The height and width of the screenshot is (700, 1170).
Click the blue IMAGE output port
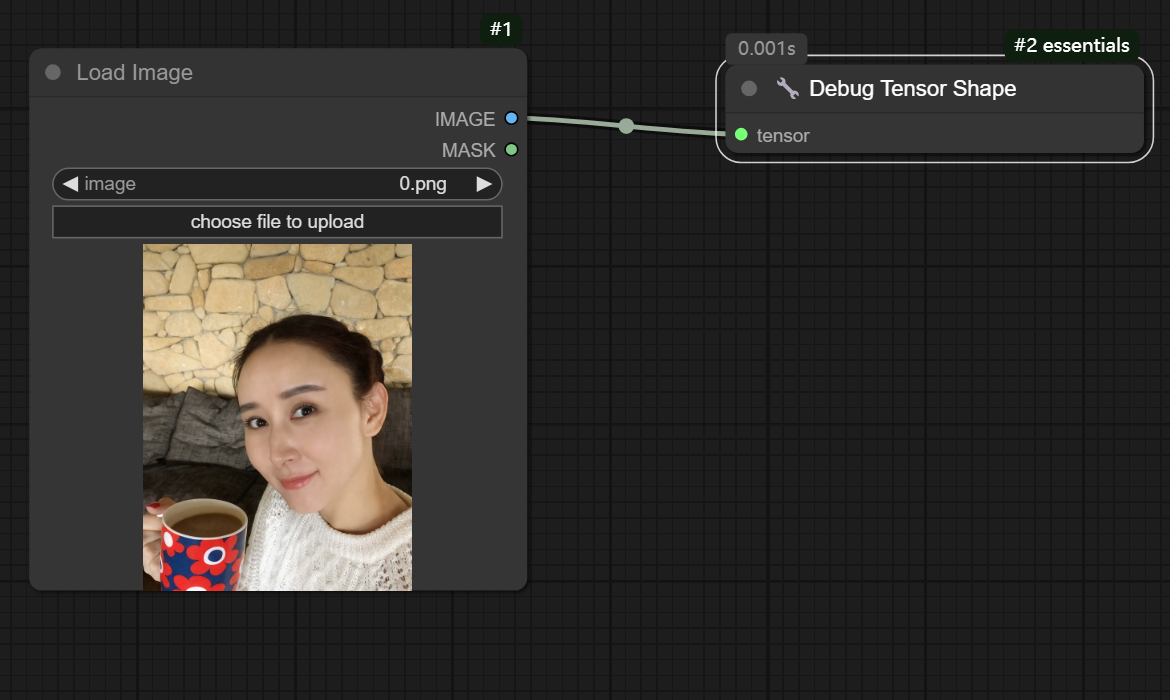[x=511, y=119]
